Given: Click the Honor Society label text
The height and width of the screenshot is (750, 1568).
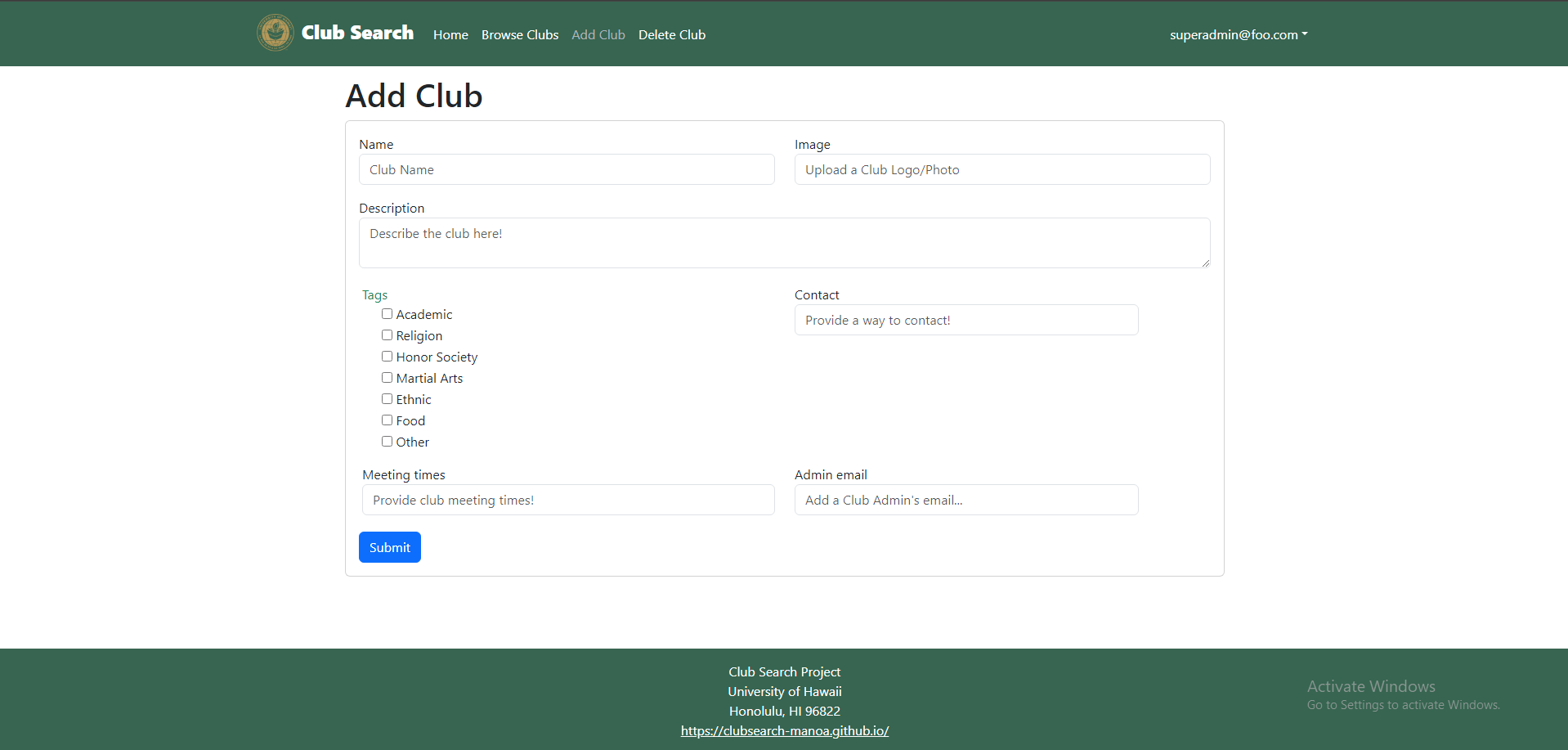Looking at the screenshot, I should [437, 357].
